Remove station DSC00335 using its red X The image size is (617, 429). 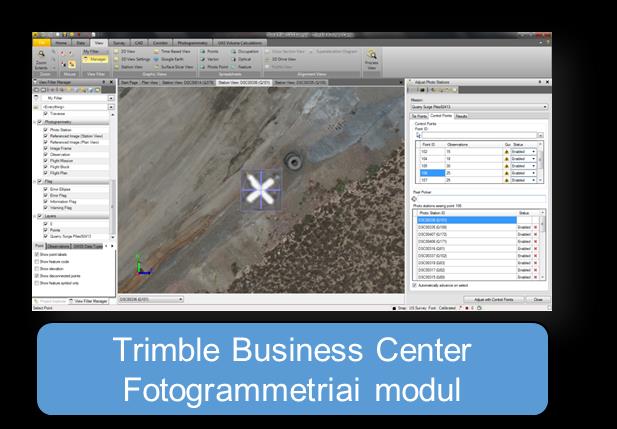(535, 227)
